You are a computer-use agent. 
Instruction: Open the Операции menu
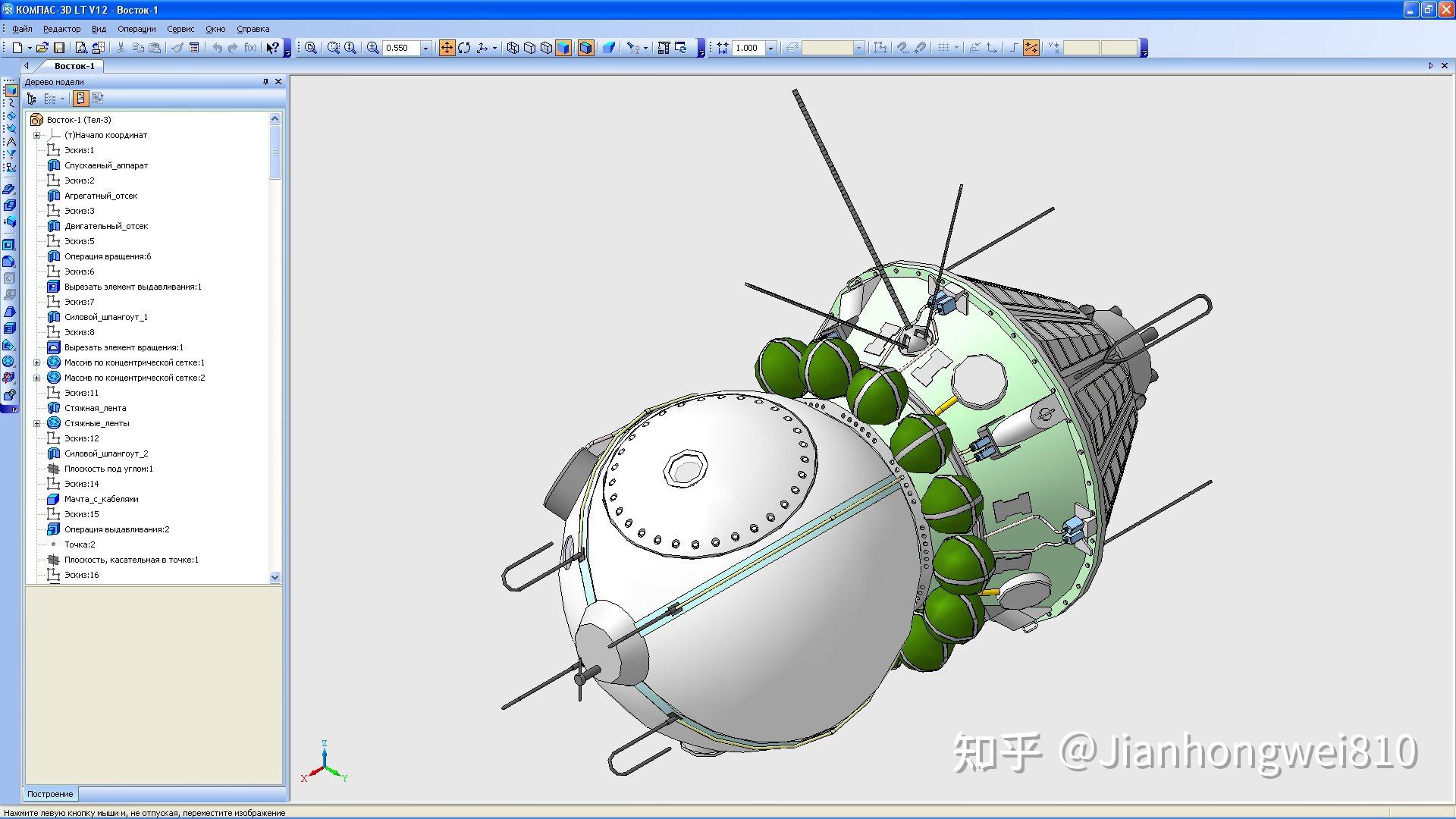click(136, 28)
